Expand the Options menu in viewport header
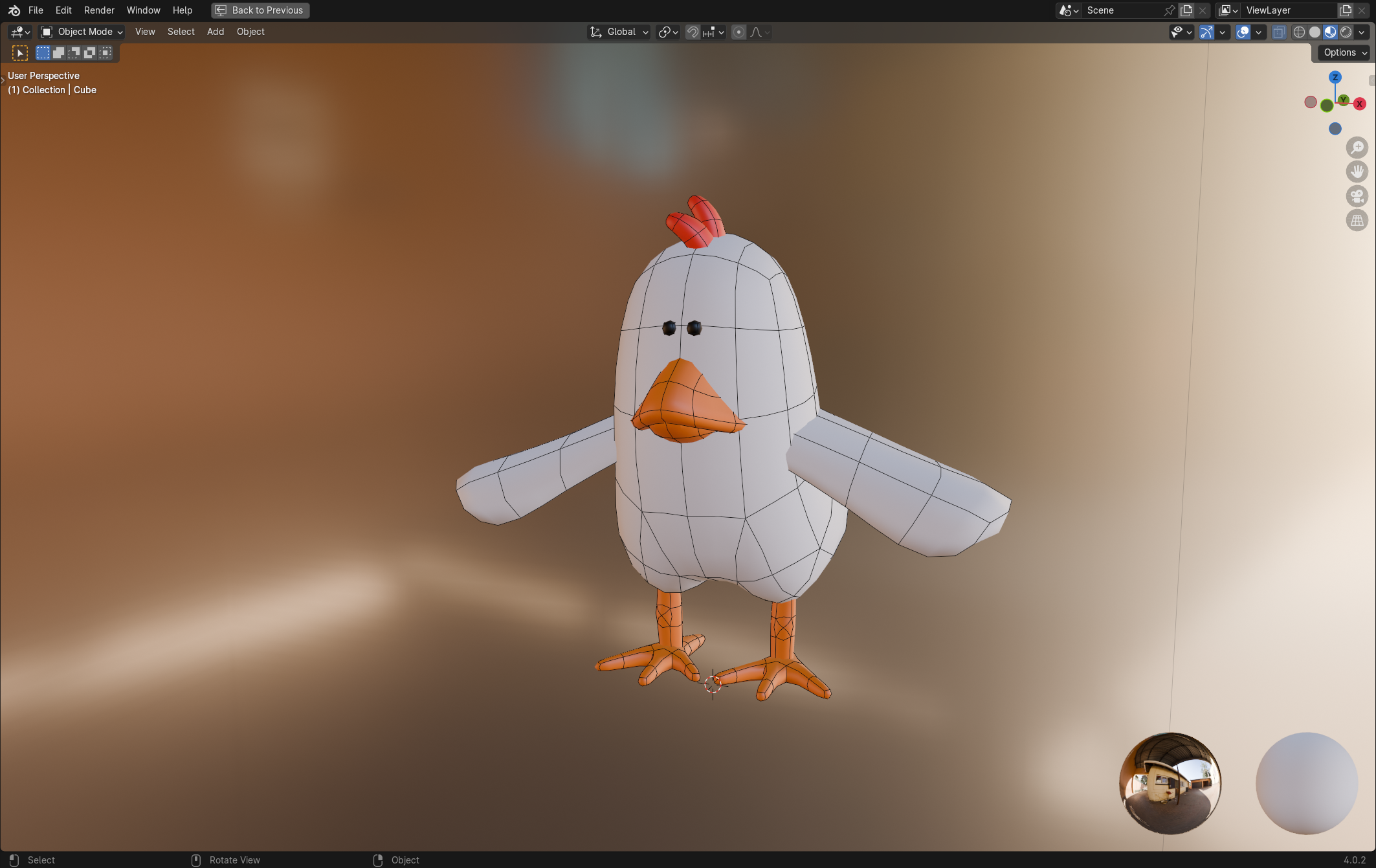 1342,52
